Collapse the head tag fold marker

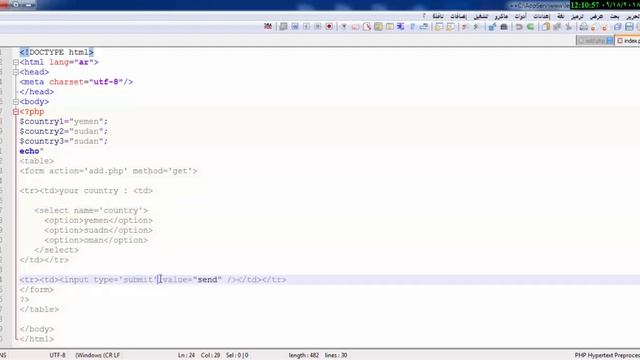(16, 72)
